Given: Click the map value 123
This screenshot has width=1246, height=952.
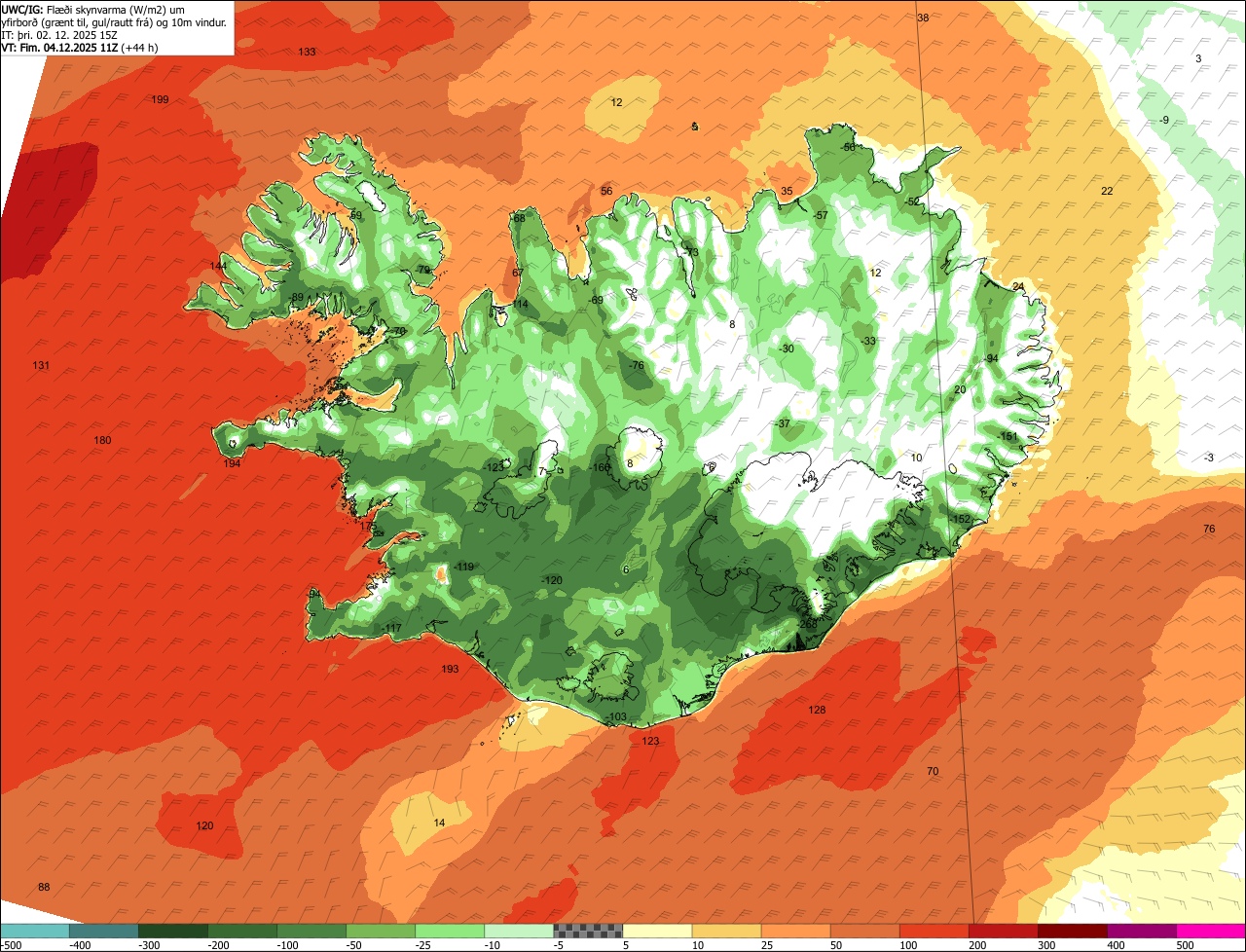Looking at the screenshot, I should pos(650,741).
